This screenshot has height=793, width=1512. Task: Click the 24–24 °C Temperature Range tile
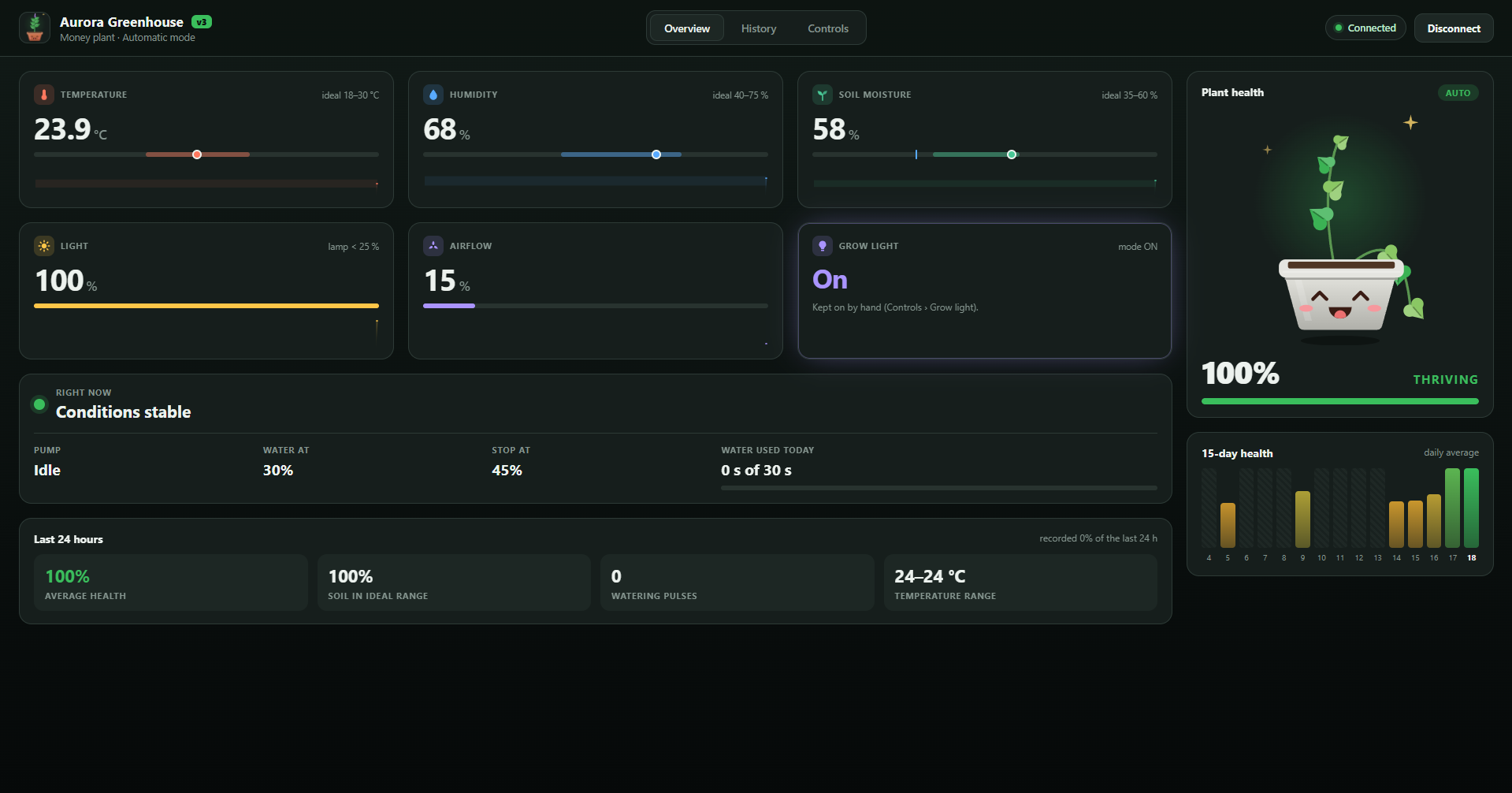(1020, 583)
